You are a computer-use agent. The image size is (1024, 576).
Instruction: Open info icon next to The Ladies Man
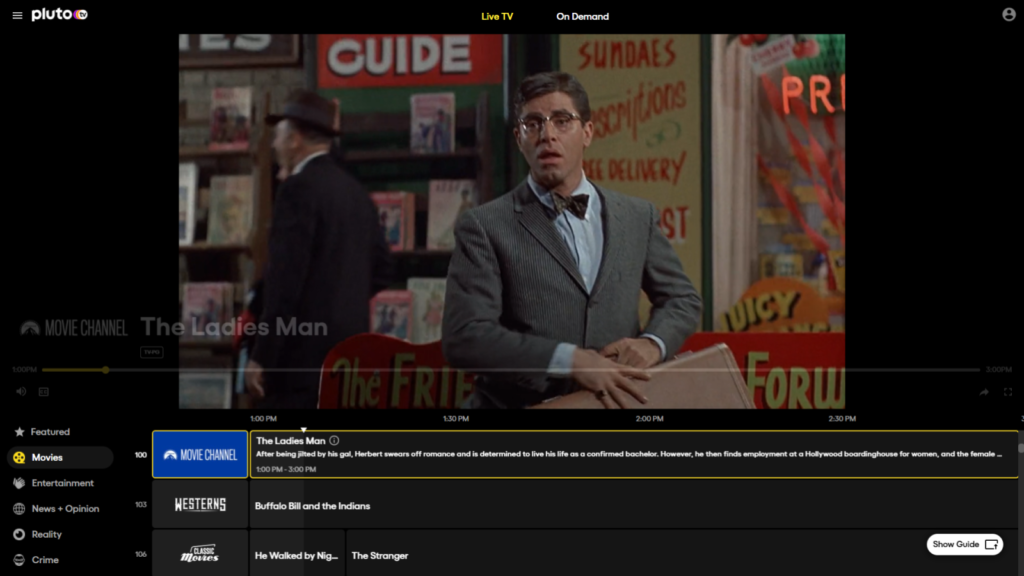[334, 441]
